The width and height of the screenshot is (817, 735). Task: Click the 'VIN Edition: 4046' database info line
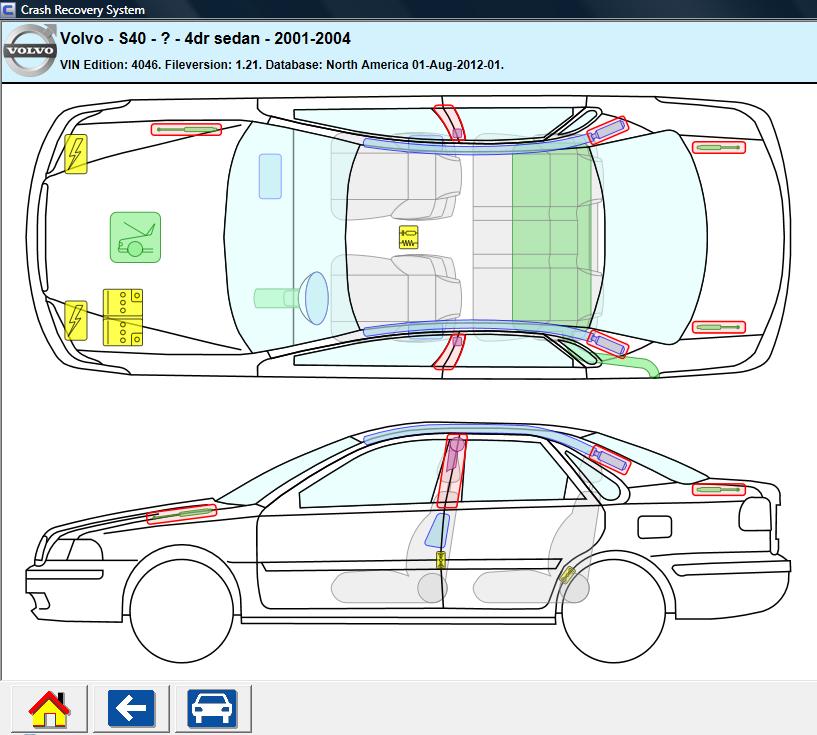pos(282,65)
